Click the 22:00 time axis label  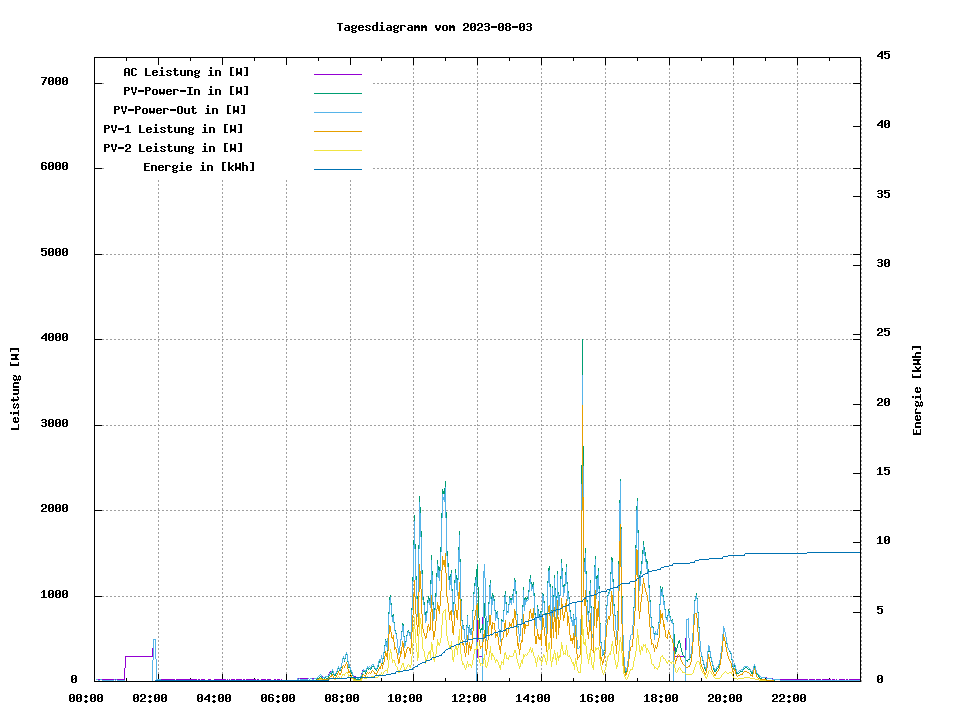pyautogui.click(x=788, y=698)
